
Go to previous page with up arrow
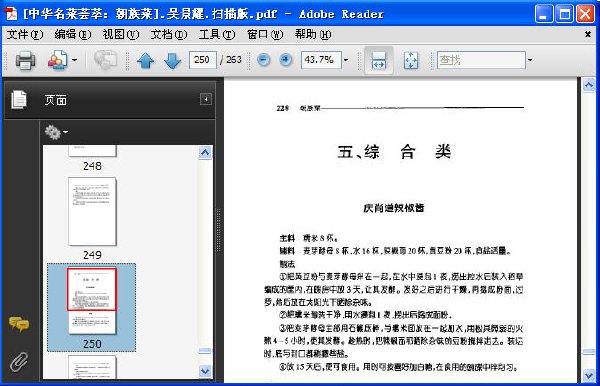click(145, 60)
